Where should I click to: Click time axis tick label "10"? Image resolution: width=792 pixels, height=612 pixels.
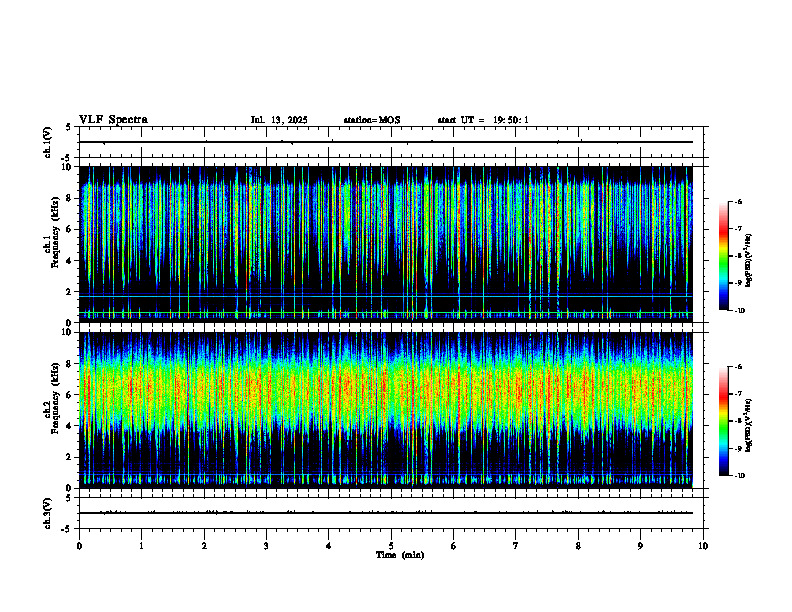pyautogui.click(x=703, y=546)
